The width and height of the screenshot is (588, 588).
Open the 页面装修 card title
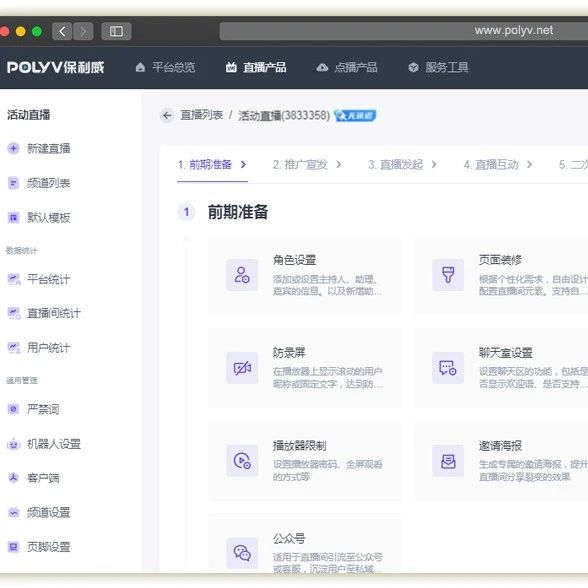click(x=500, y=260)
